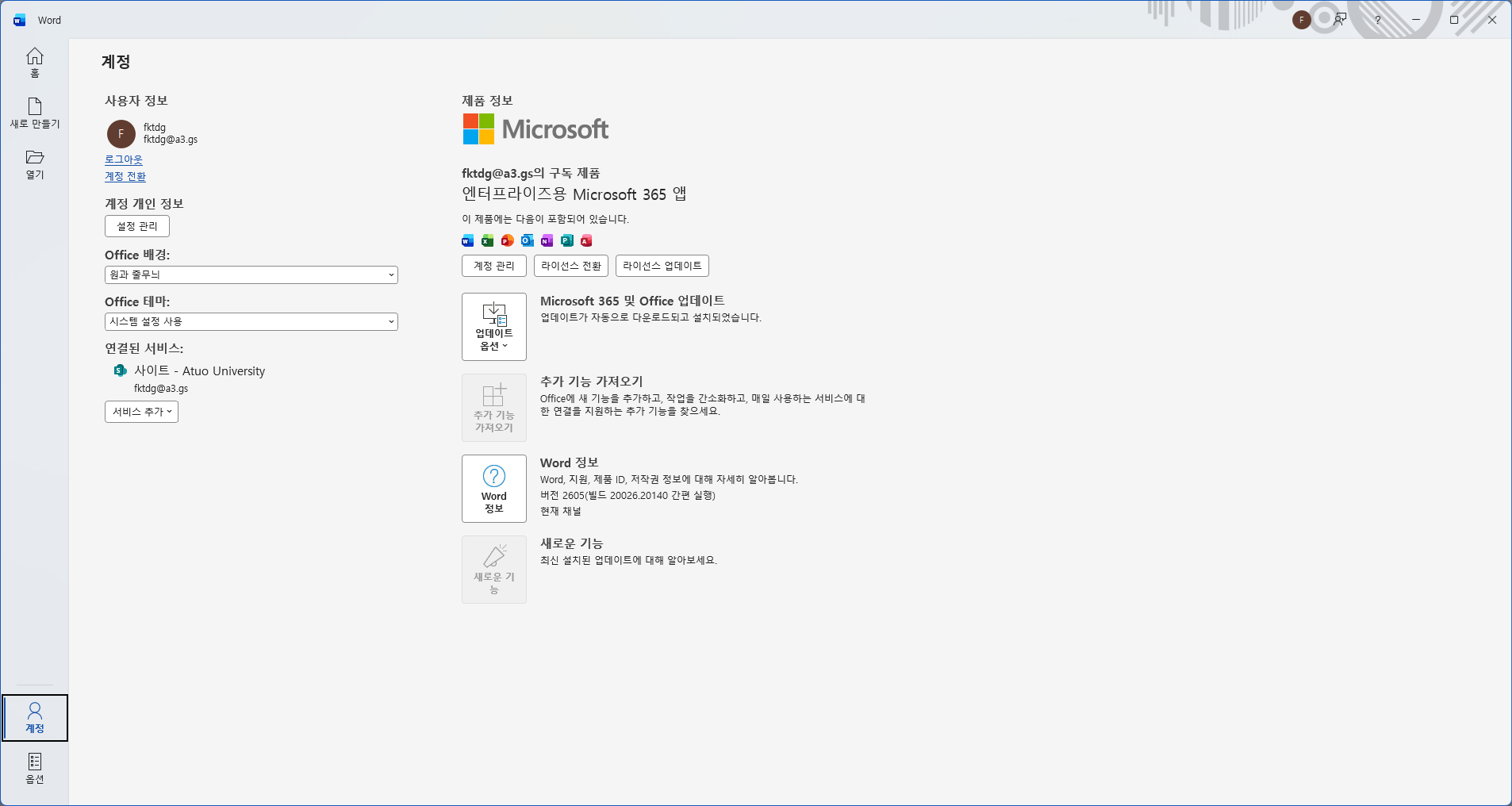This screenshot has width=1512, height=806.
Task: Open the feedback icon in the title bar
Action: coord(1340,20)
